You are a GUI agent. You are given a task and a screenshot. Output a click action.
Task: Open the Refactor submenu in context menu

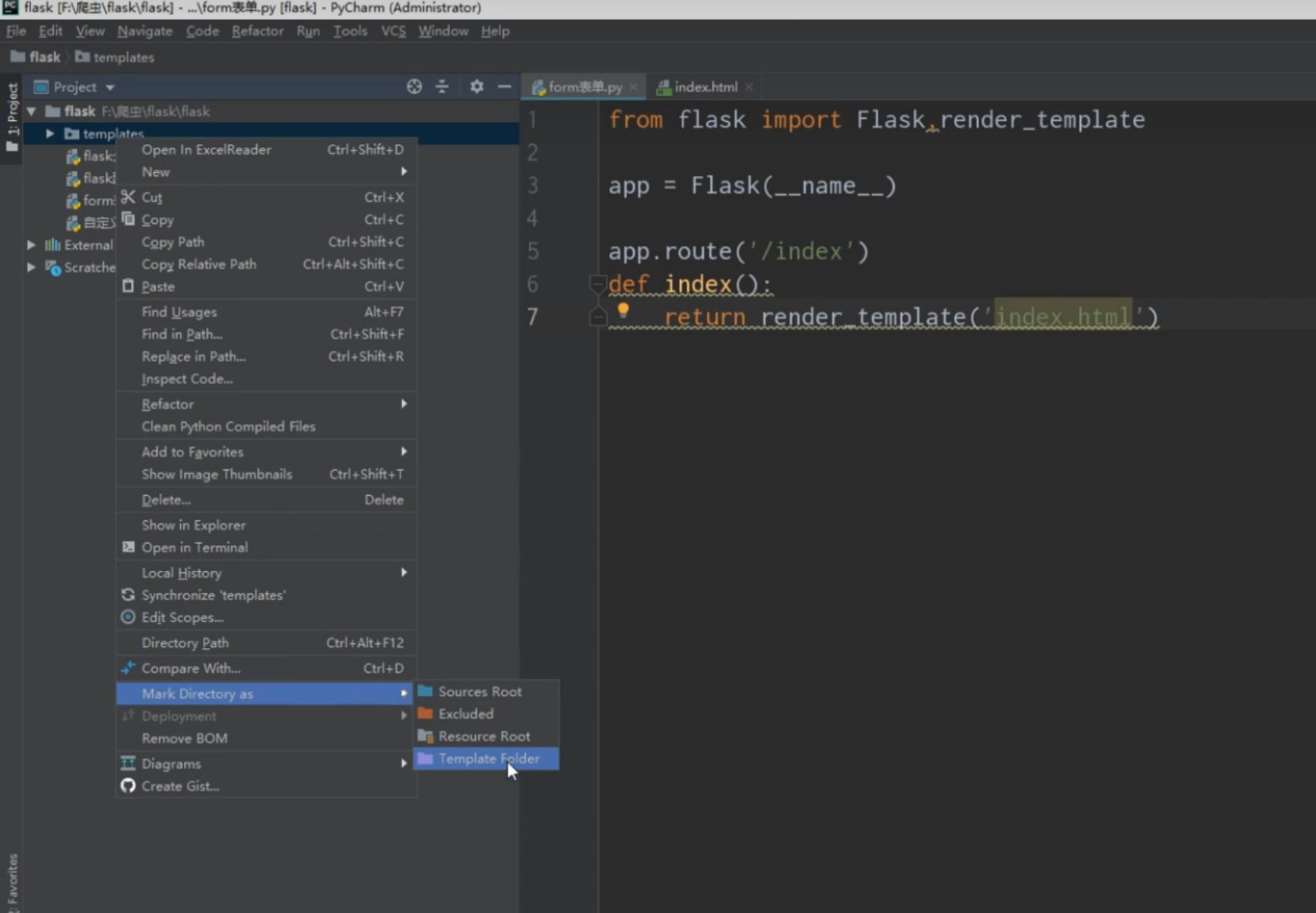click(267, 404)
